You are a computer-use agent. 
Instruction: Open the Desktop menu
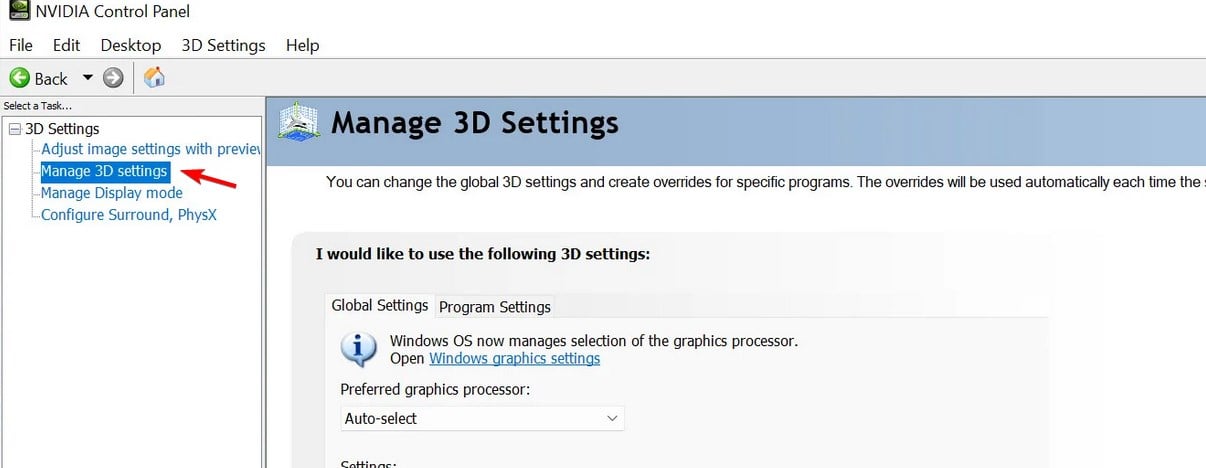click(x=131, y=45)
